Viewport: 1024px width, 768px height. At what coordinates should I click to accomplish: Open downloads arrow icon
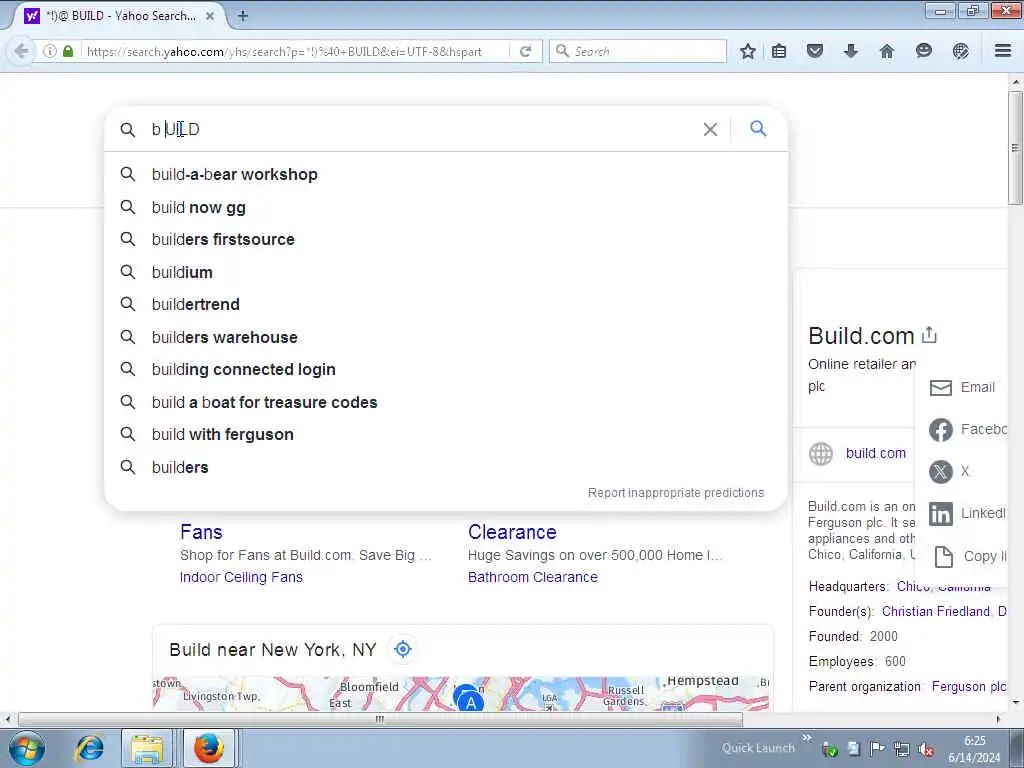coord(850,51)
